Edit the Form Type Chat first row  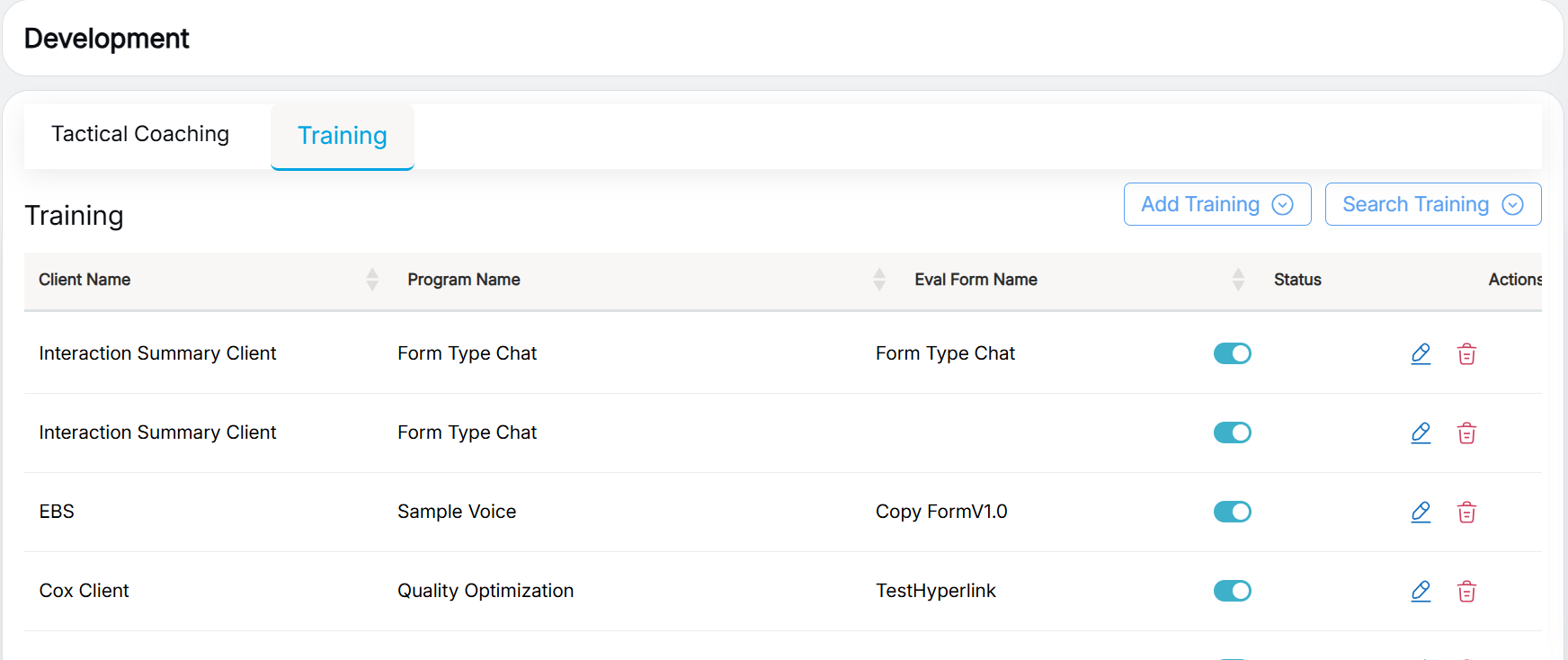click(x=1421, y=353)
